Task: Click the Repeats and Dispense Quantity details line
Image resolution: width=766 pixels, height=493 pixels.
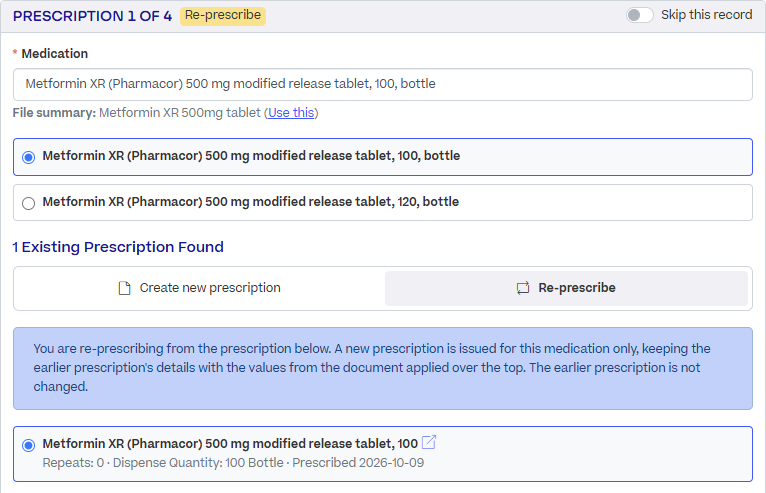Action: 233,463
